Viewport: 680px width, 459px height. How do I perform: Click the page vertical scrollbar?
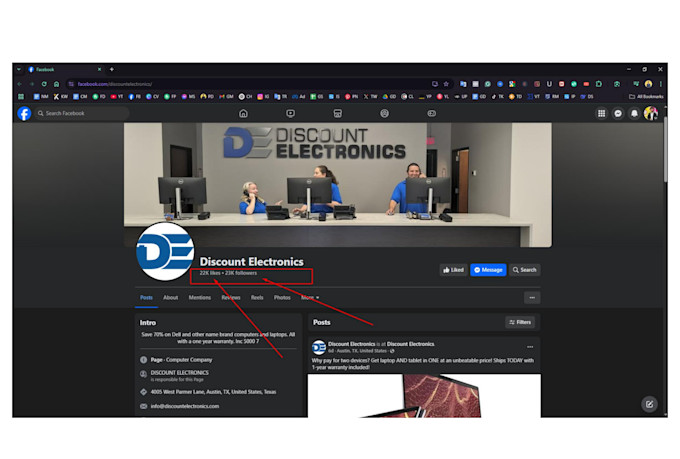click(665, 148)
